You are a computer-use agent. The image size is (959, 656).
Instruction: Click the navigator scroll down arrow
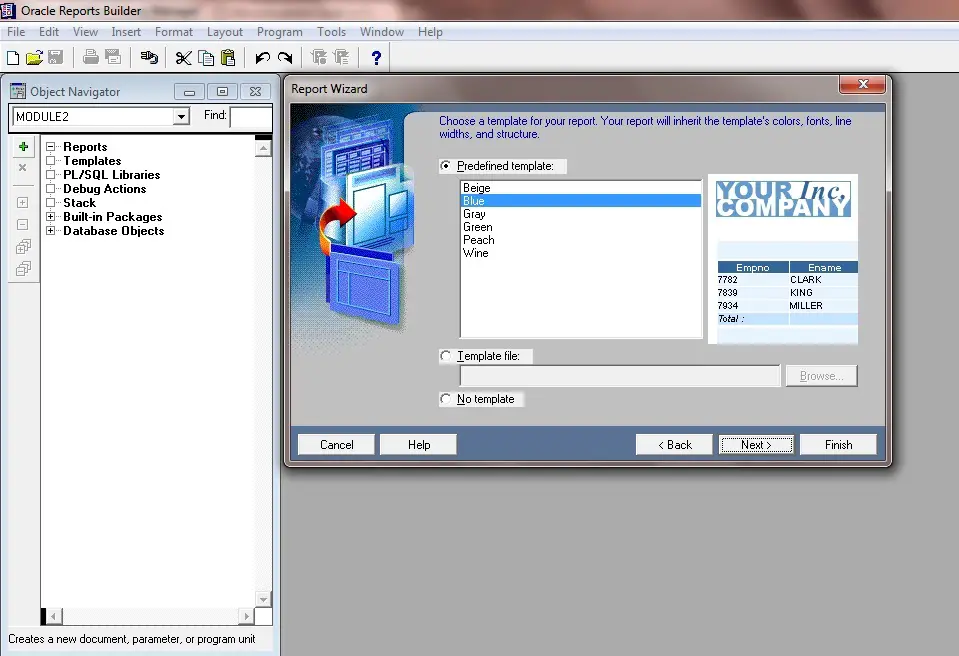pyautogui.click(x=263, y=599)
